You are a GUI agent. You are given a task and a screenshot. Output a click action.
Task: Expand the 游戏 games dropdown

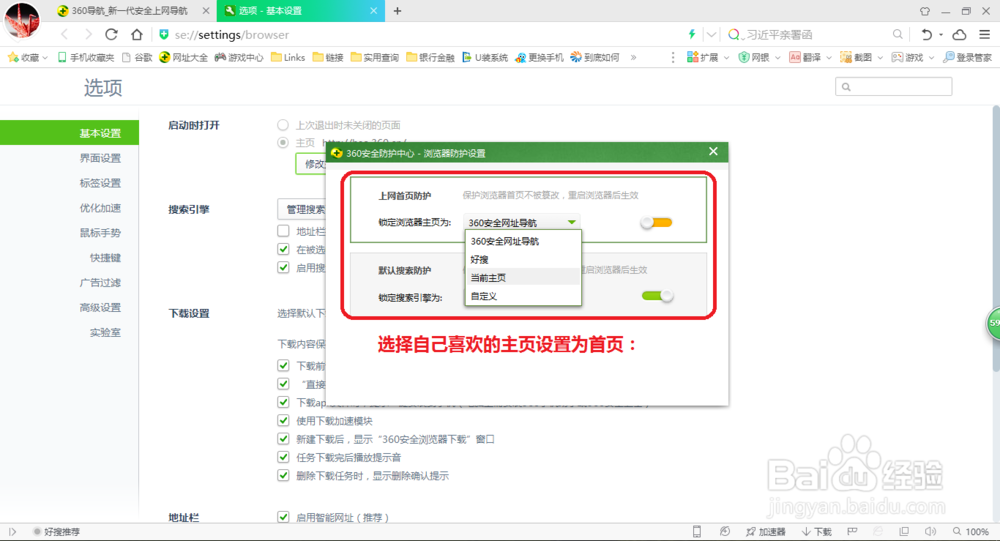[x=931, y=57]
